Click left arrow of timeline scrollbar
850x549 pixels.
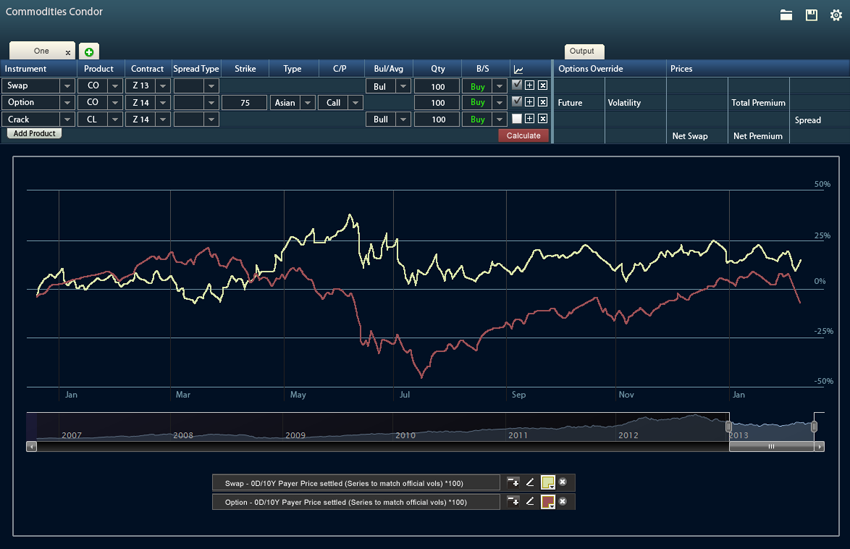click(31, 447)
